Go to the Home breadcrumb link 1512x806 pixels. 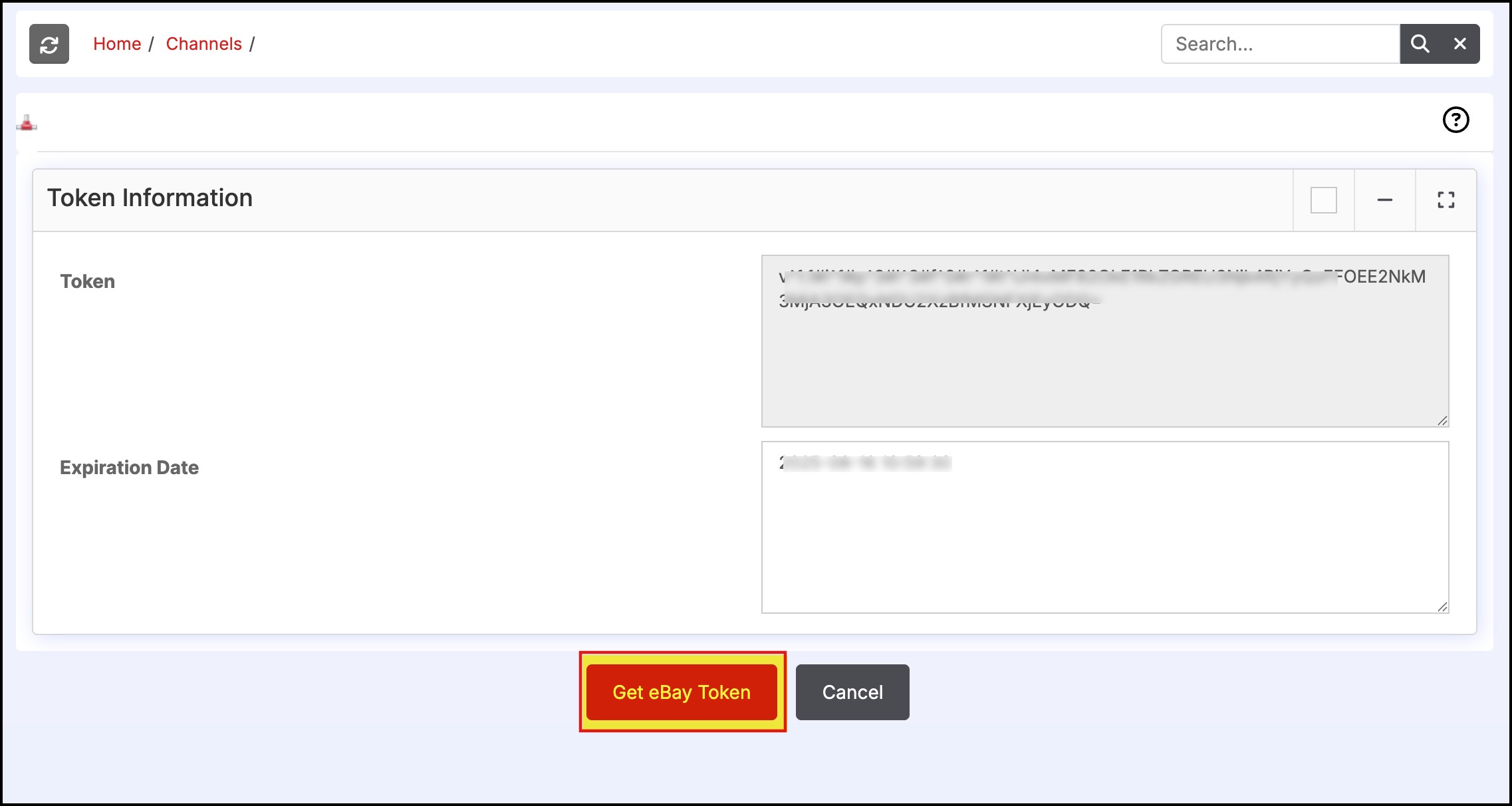pos(117,44)
